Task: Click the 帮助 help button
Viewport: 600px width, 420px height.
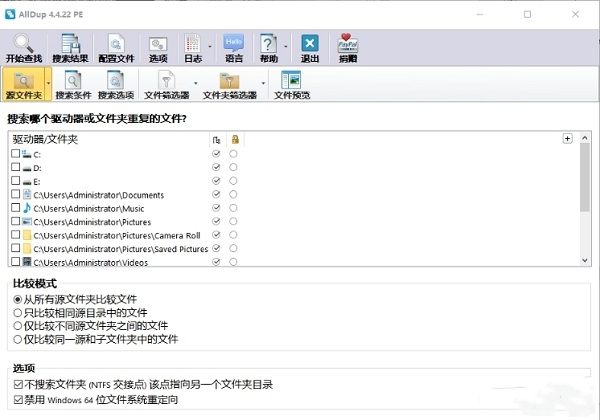Action: [269, 48]
